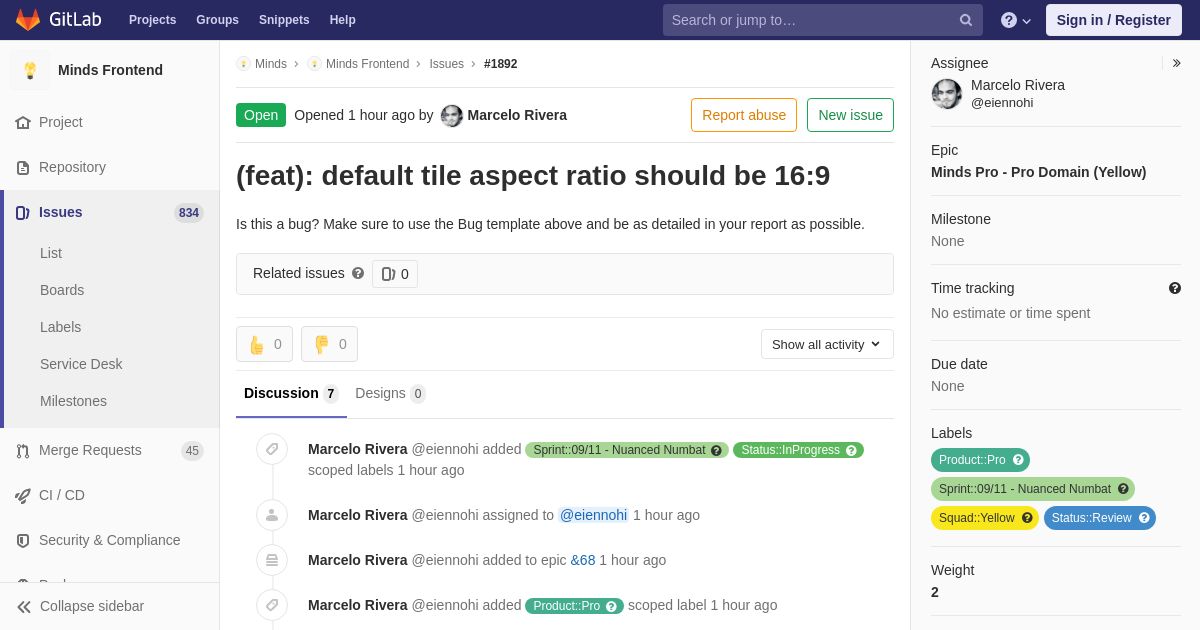Screen dimensions: 1200x630
Task: Open epic Minds Pro - Pro Domain (Yellow)
Action: coord(1038,172)
